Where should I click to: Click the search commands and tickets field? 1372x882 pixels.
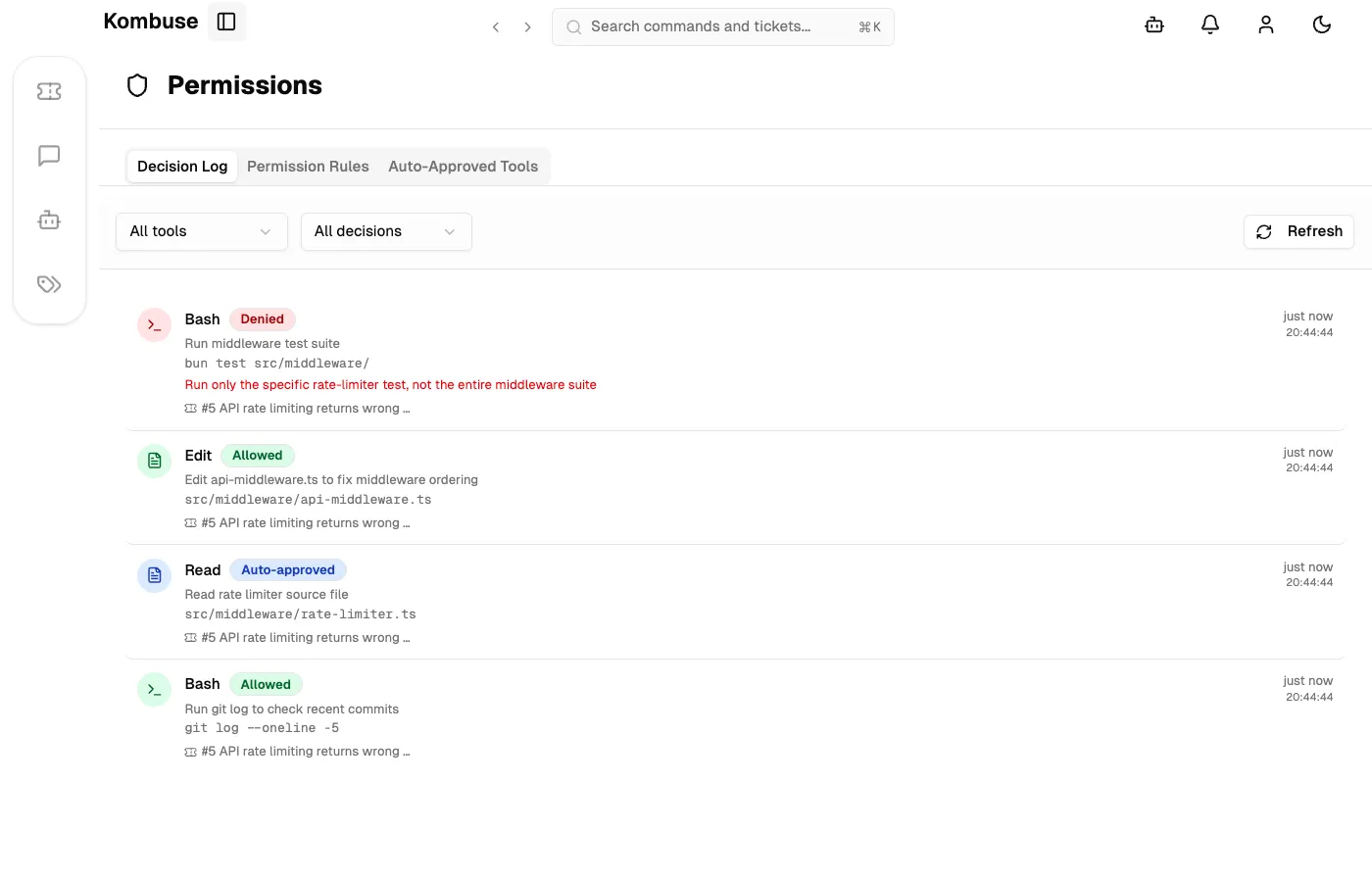pos(722,26)
